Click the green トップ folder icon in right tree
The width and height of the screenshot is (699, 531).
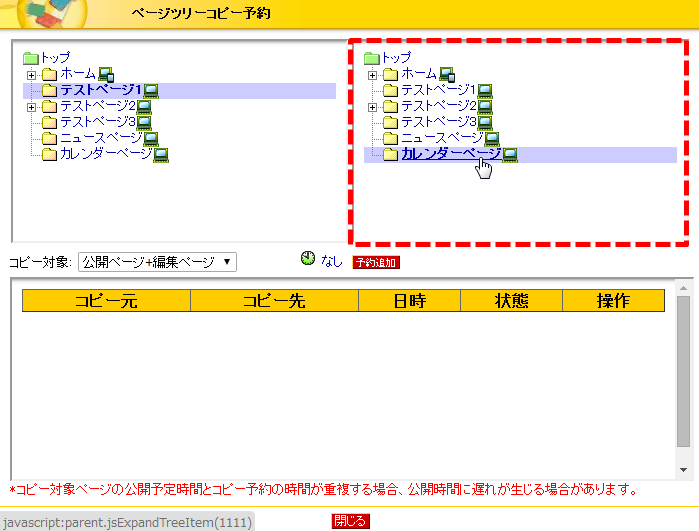(372, 58)
